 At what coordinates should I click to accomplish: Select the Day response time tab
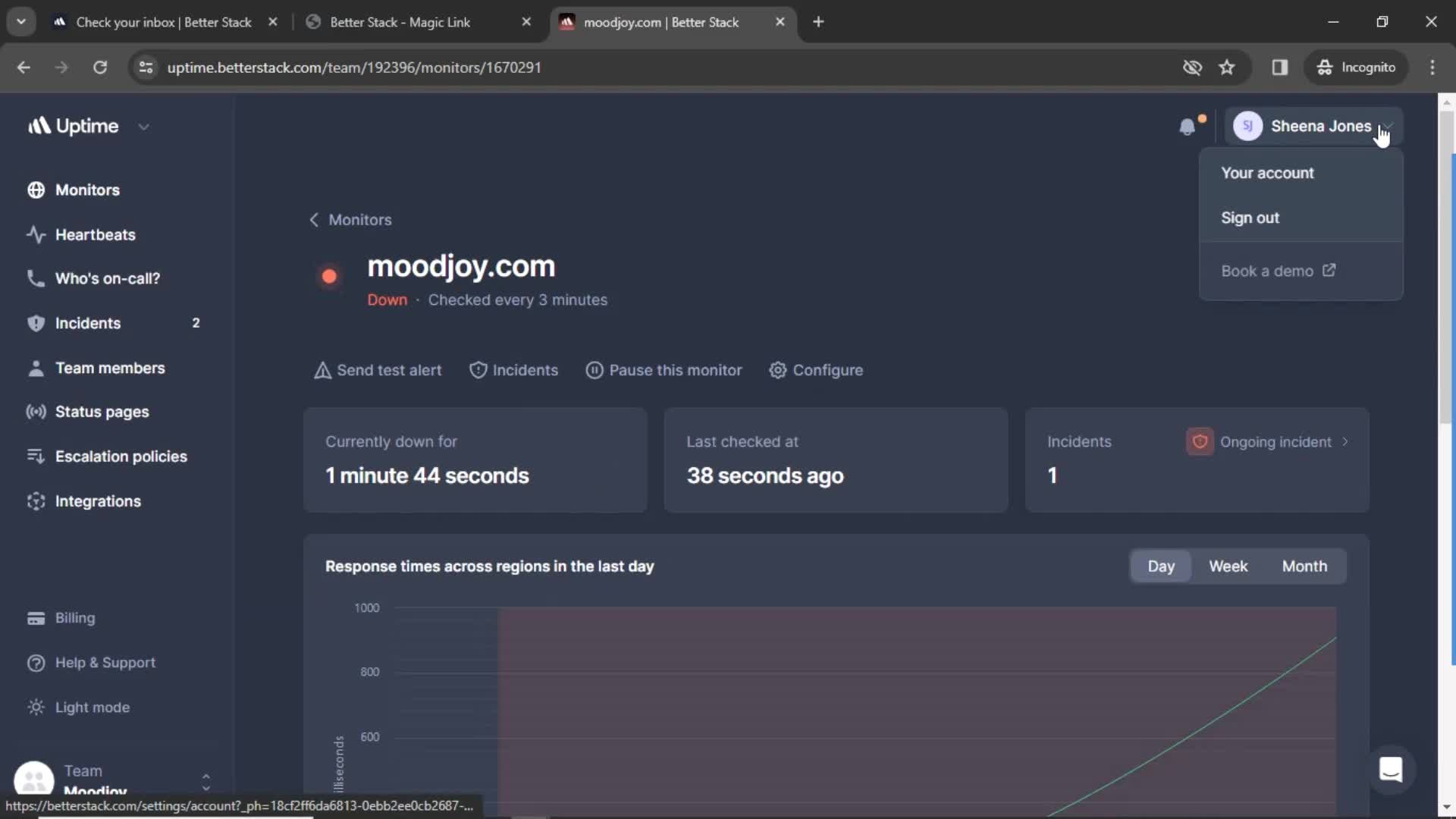[x=1162, y=566]
